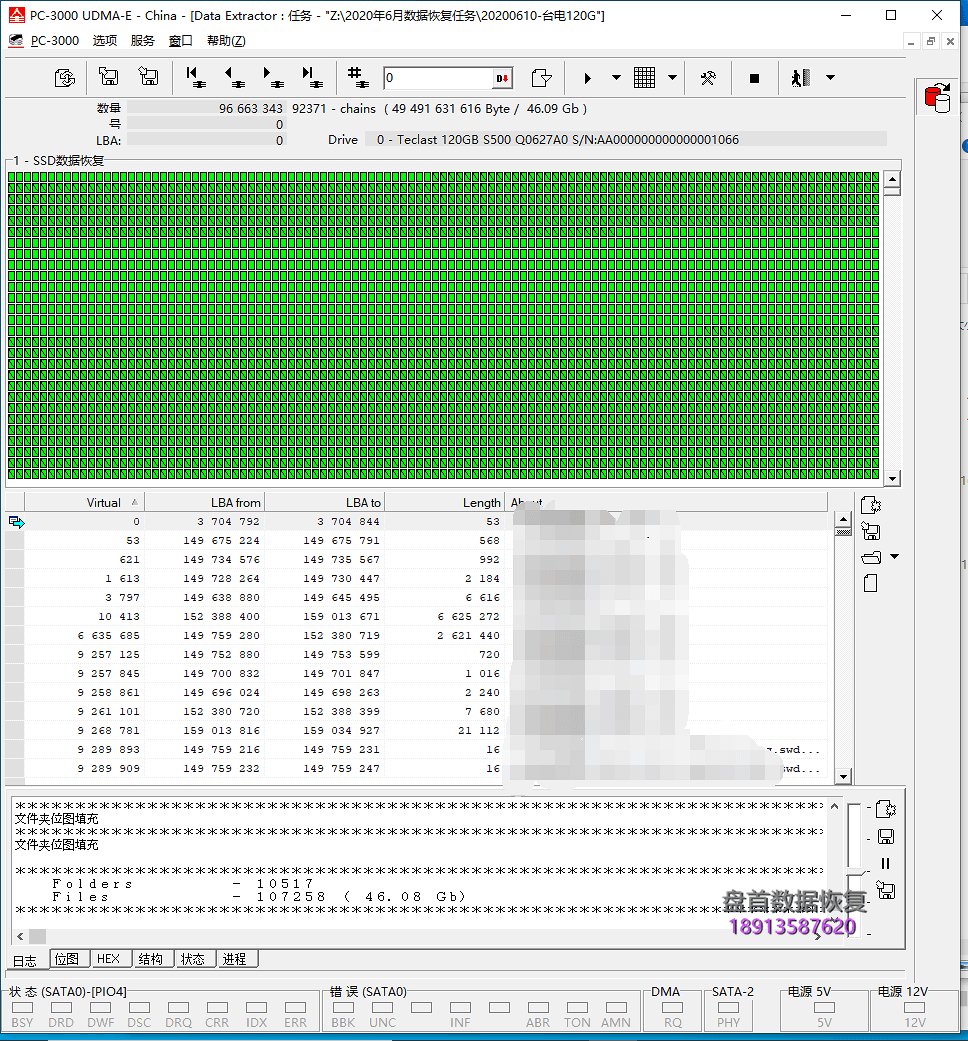The height and width of the screenshot is (1041, 968).
Task: Jump to first chain toolbar icon
Action: [x=195, y=78]
